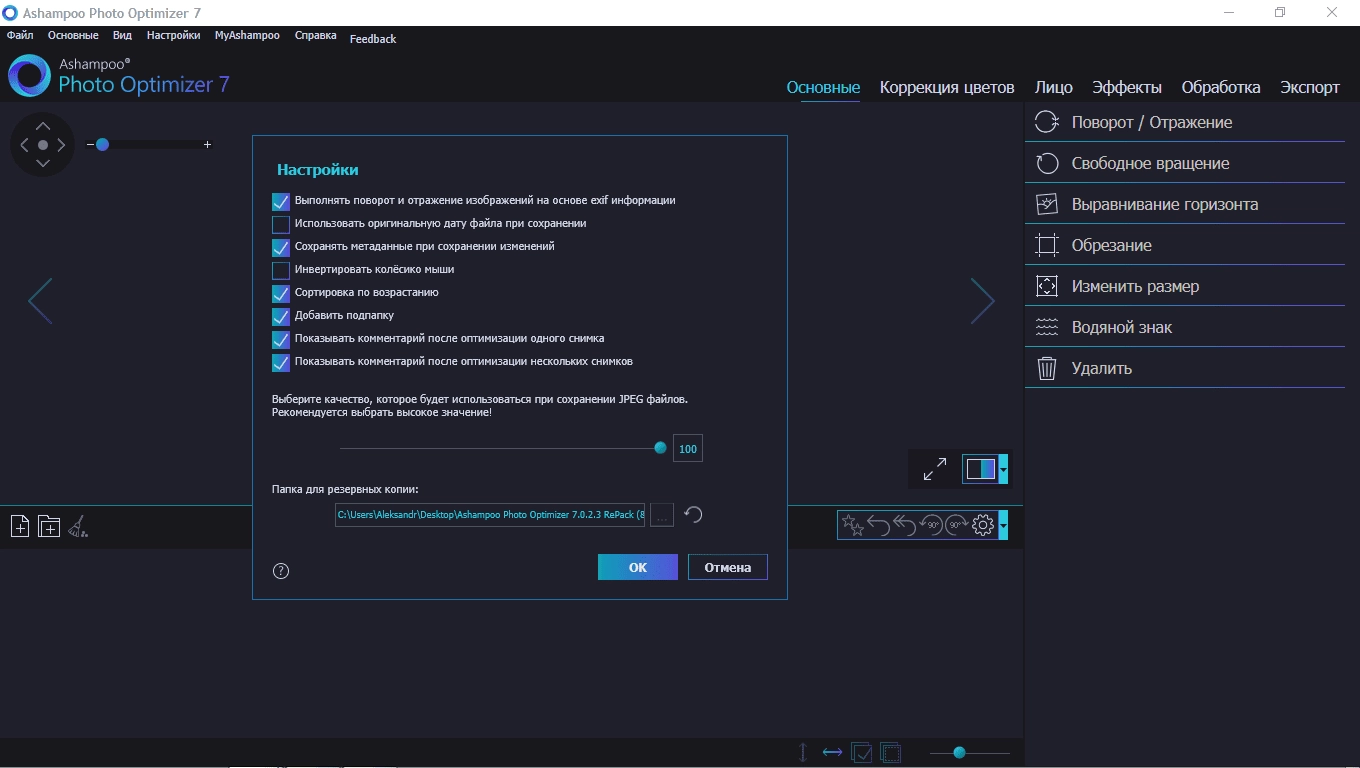Click the deselect all dashed square icon

890,752
